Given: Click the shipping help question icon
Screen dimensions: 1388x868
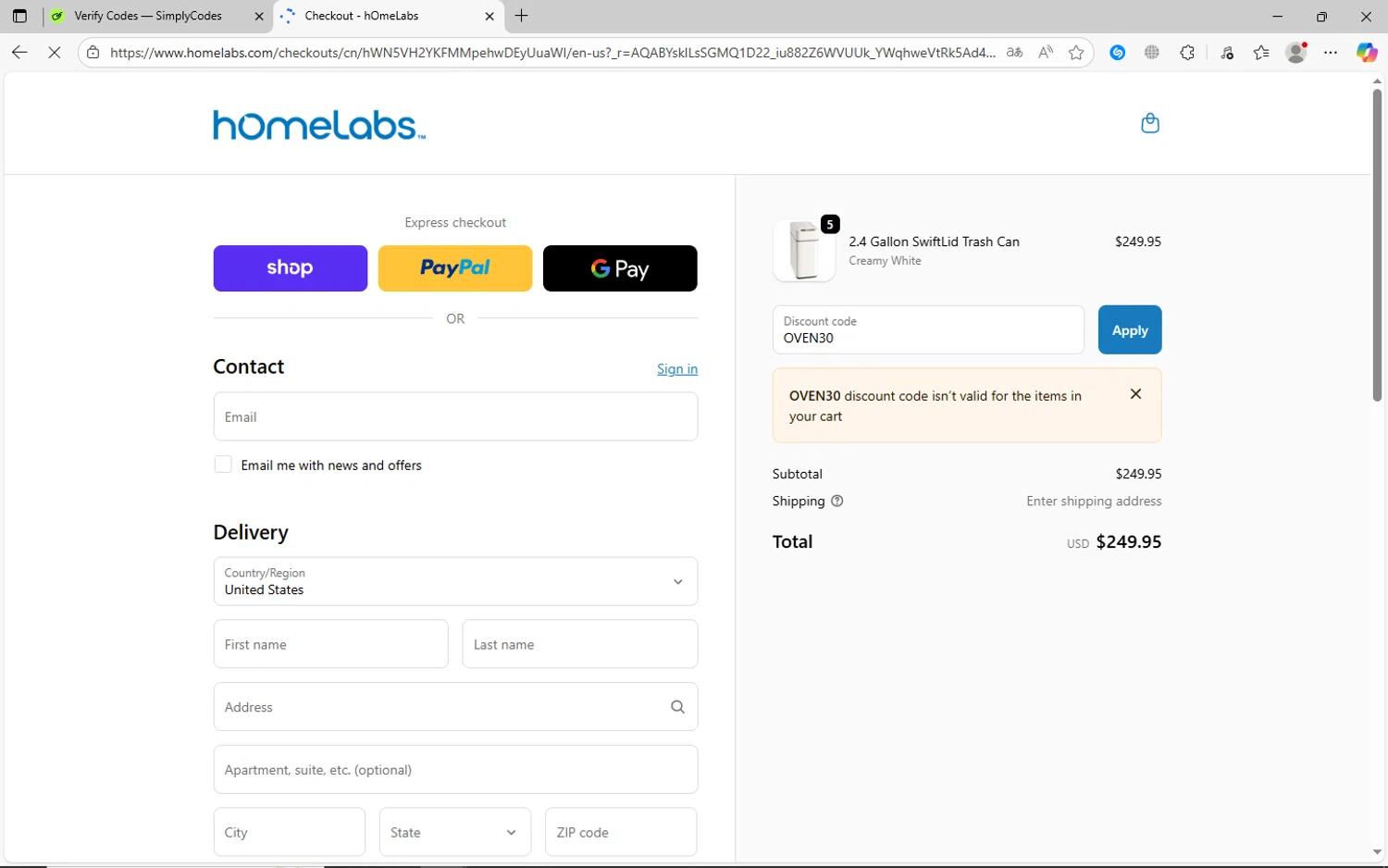Looking at the screenshot, I should tap(837, 501).
